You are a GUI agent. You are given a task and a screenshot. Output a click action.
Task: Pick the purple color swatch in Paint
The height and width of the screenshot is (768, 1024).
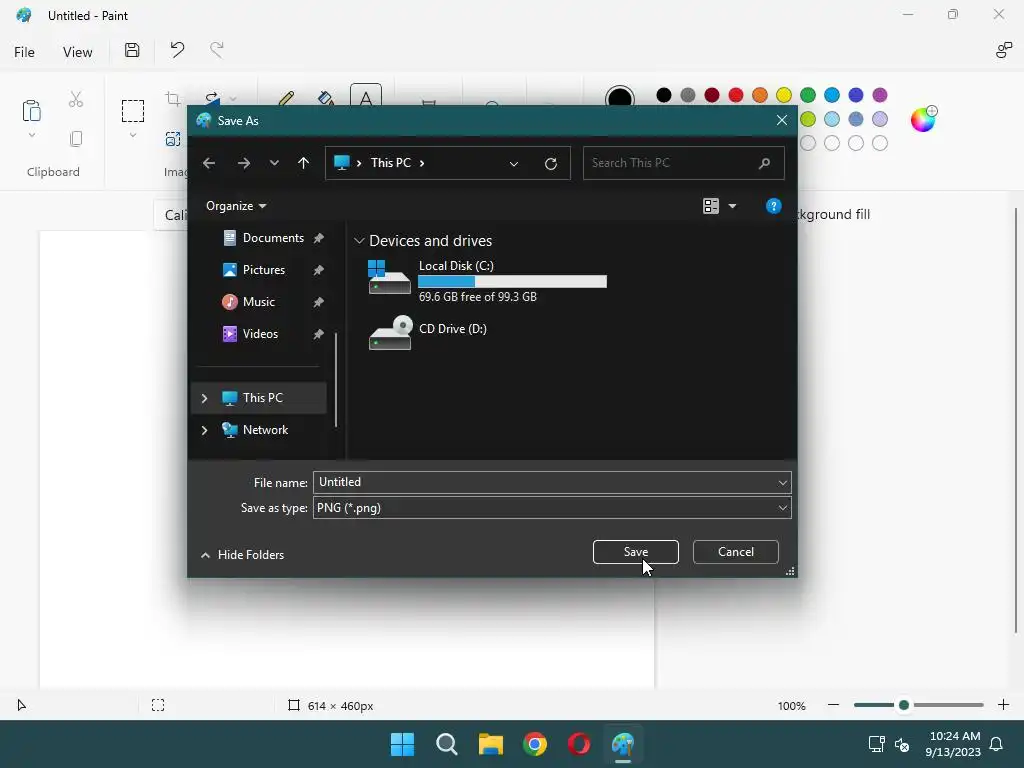tap(880, 95)
